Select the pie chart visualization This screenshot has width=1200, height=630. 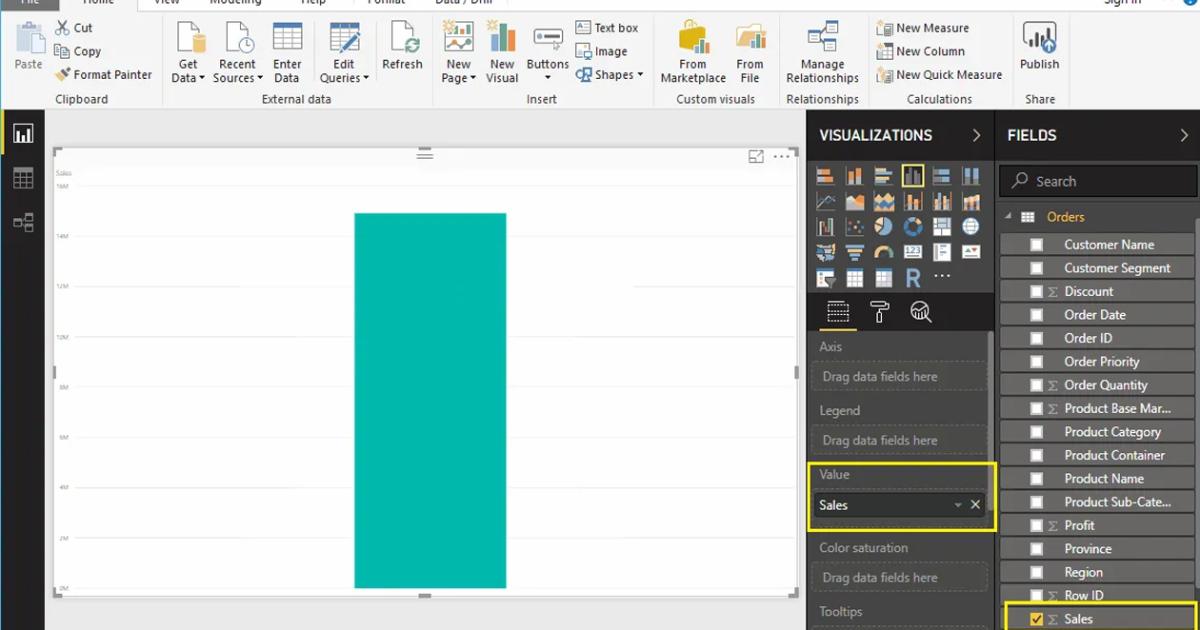pyautogui.click(x=884, y=226)
